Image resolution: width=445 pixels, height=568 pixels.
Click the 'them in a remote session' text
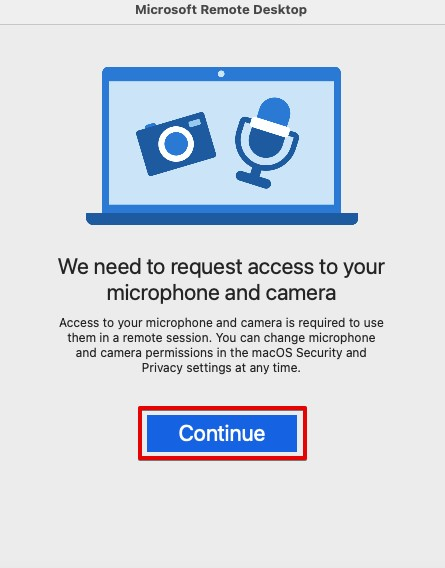tap(139, 338)
